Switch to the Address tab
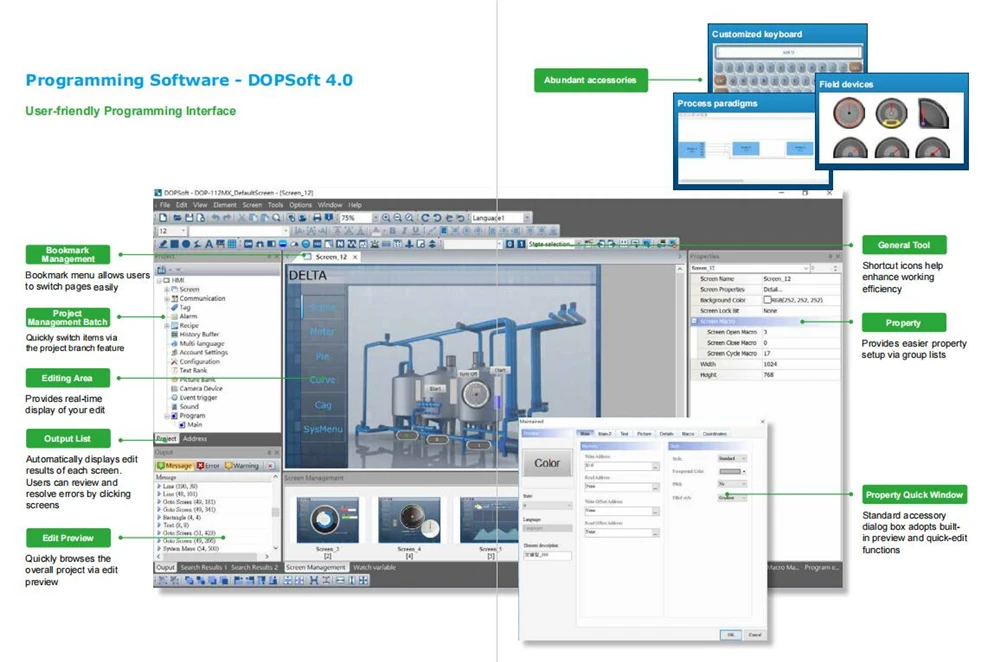Viewport: 1000px width, 662px height. (x=195, y=439)
